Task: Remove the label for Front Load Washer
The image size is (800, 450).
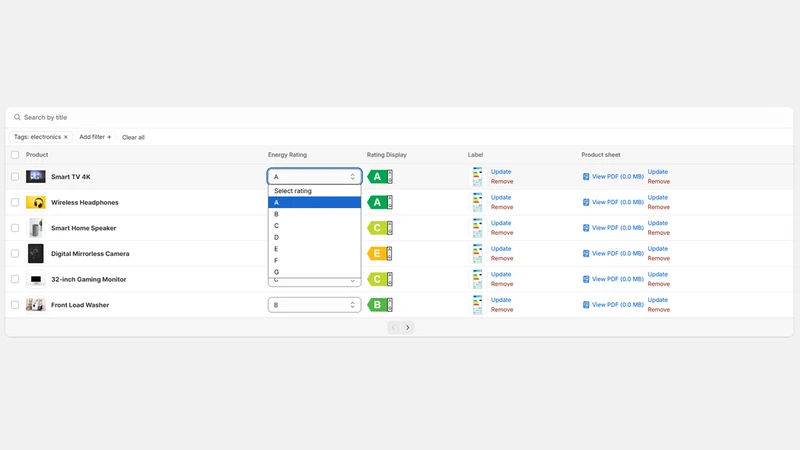Action: 502,310
